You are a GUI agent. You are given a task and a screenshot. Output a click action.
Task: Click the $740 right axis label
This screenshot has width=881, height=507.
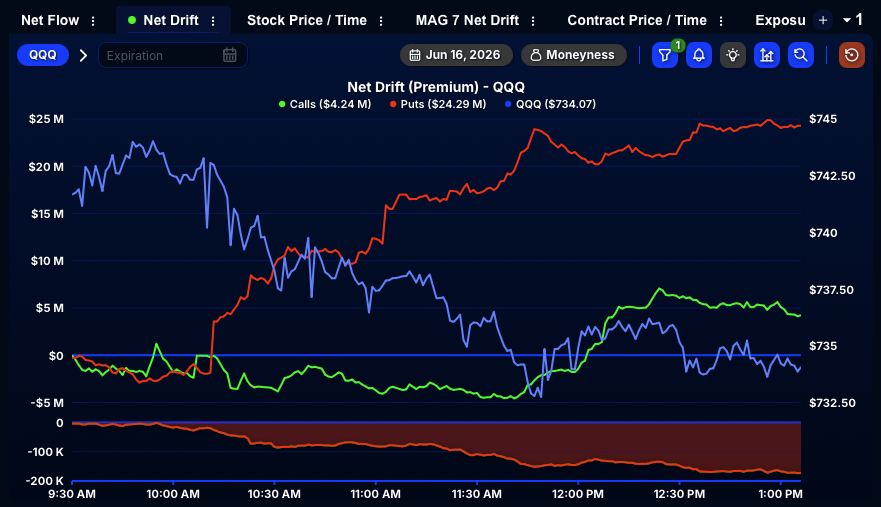tap(823, 233)
